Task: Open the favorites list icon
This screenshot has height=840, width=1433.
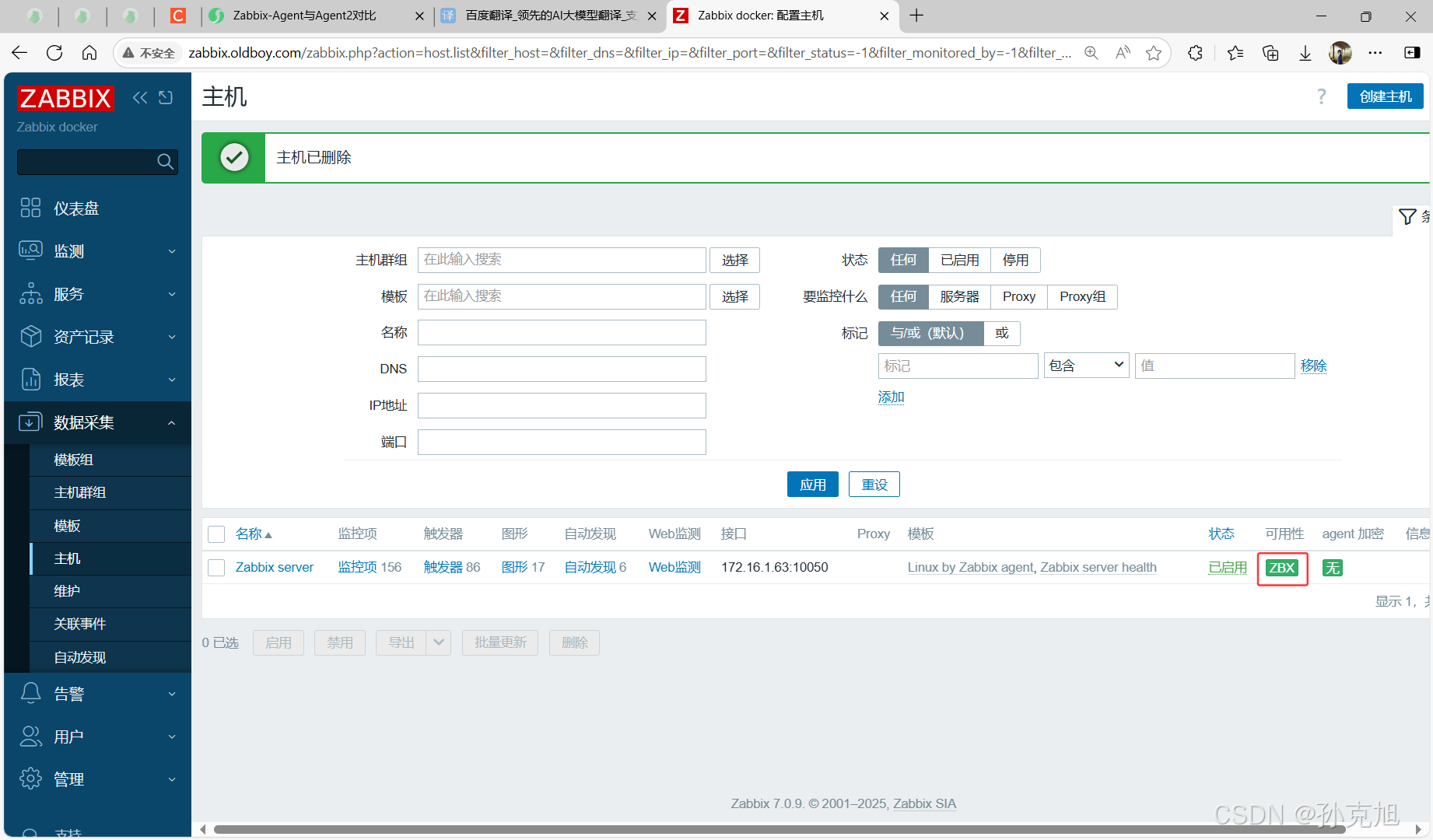Action: (x=1235, y=53)
